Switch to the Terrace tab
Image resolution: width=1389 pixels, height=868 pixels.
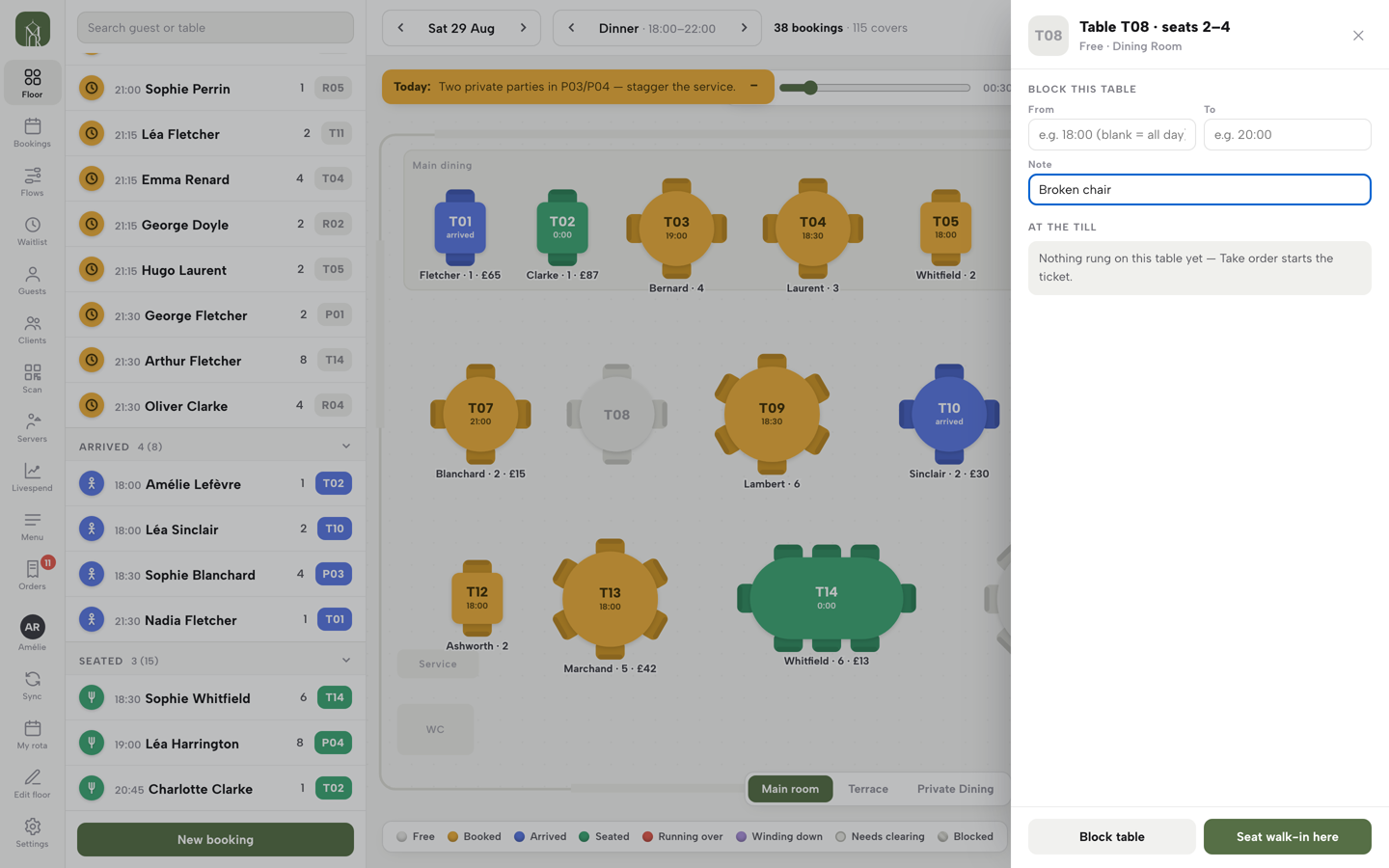click(868, 789)
